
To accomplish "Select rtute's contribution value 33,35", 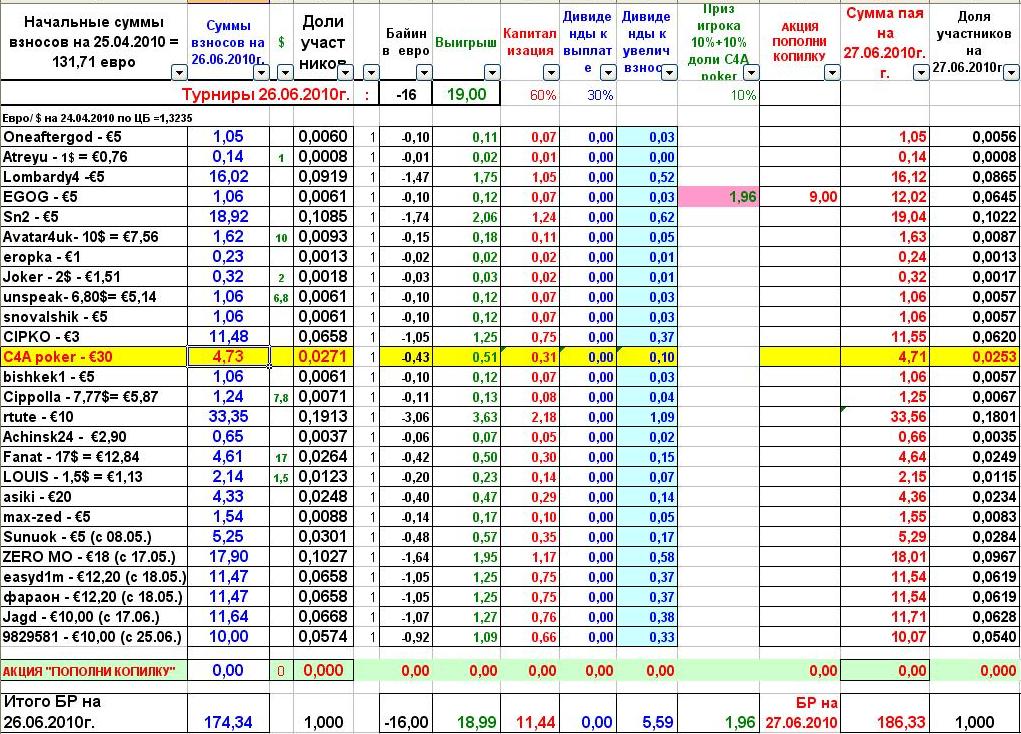I will [x=229, y=417].
